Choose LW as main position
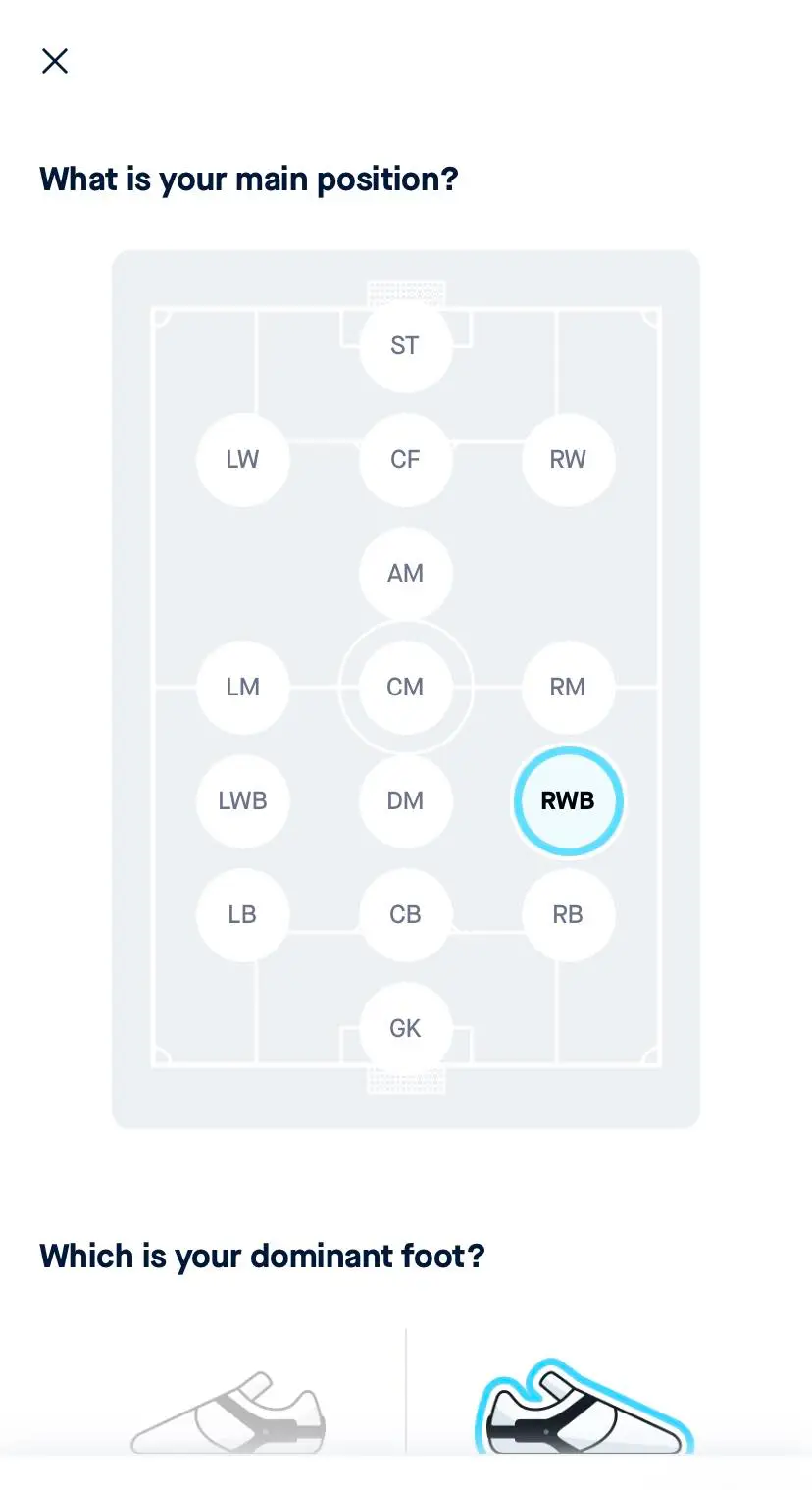 click(242, 459)
